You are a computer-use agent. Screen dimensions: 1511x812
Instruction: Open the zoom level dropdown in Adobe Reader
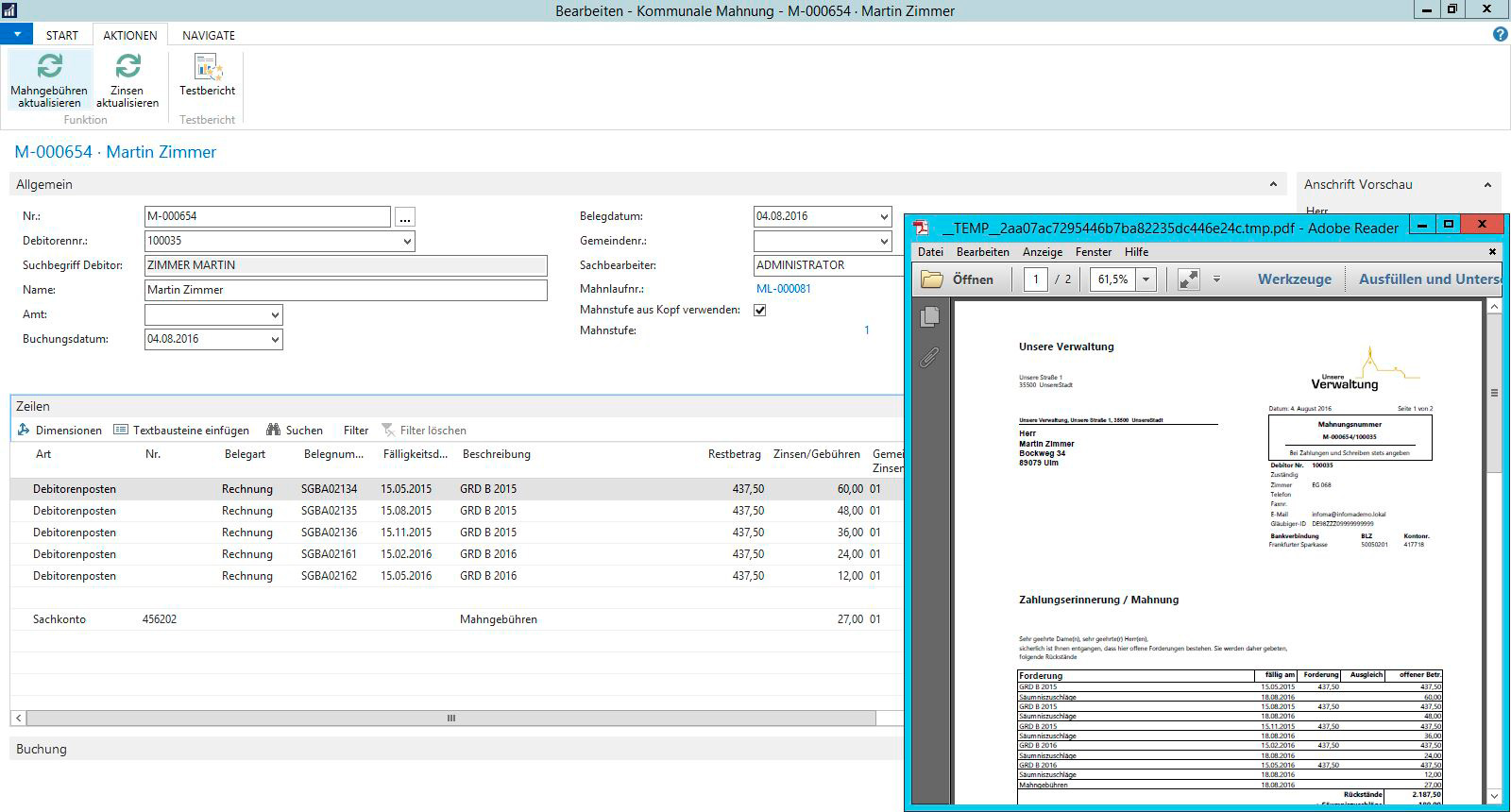point(1146,279)
